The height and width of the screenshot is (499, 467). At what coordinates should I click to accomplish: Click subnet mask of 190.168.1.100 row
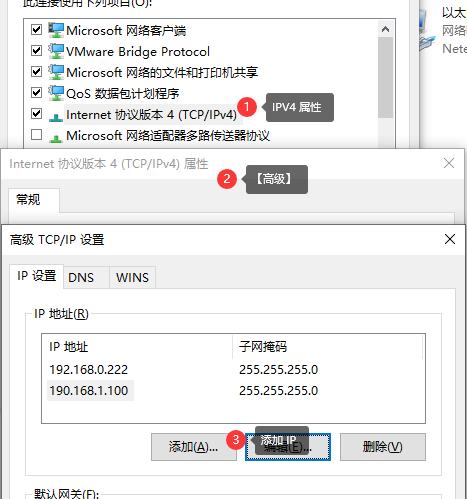pyautogui.click(x=278, y=390)
